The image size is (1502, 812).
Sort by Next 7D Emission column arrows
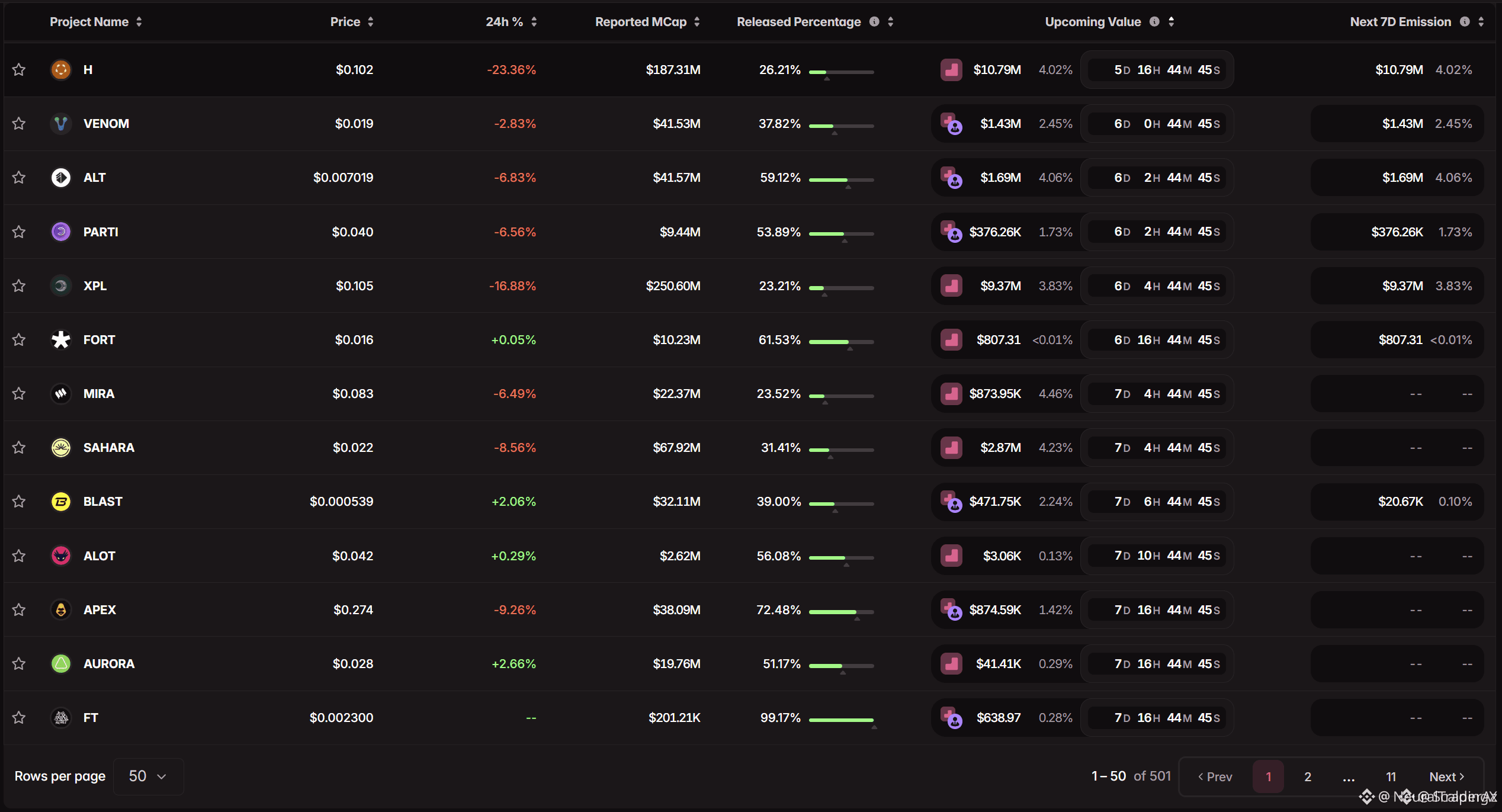[x=1481, y=22]
